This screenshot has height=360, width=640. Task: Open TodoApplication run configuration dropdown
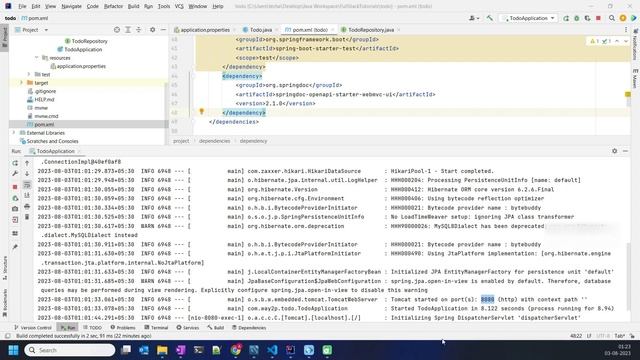(x=529, y=18)
